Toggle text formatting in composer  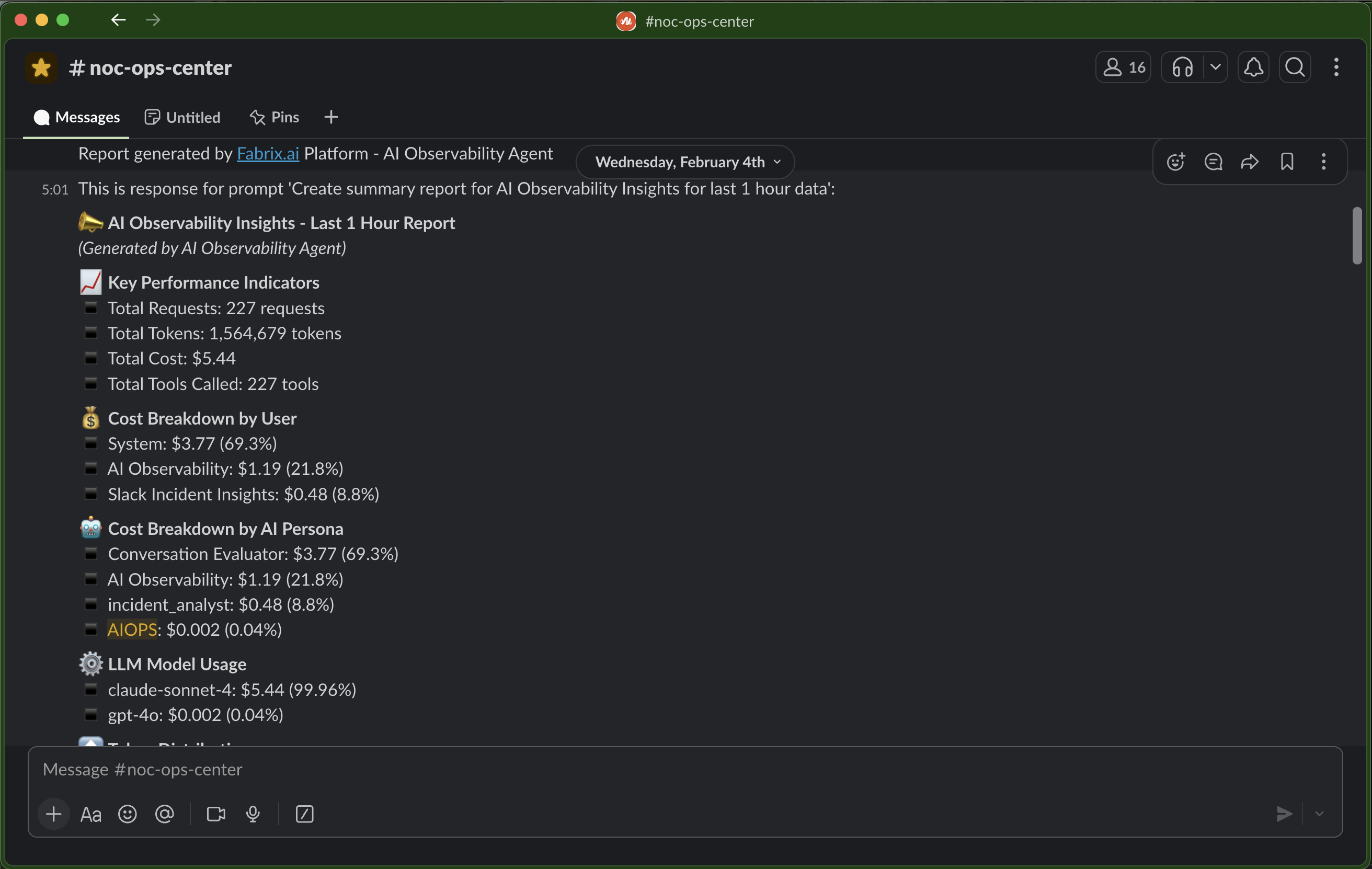tap(90, 814)
